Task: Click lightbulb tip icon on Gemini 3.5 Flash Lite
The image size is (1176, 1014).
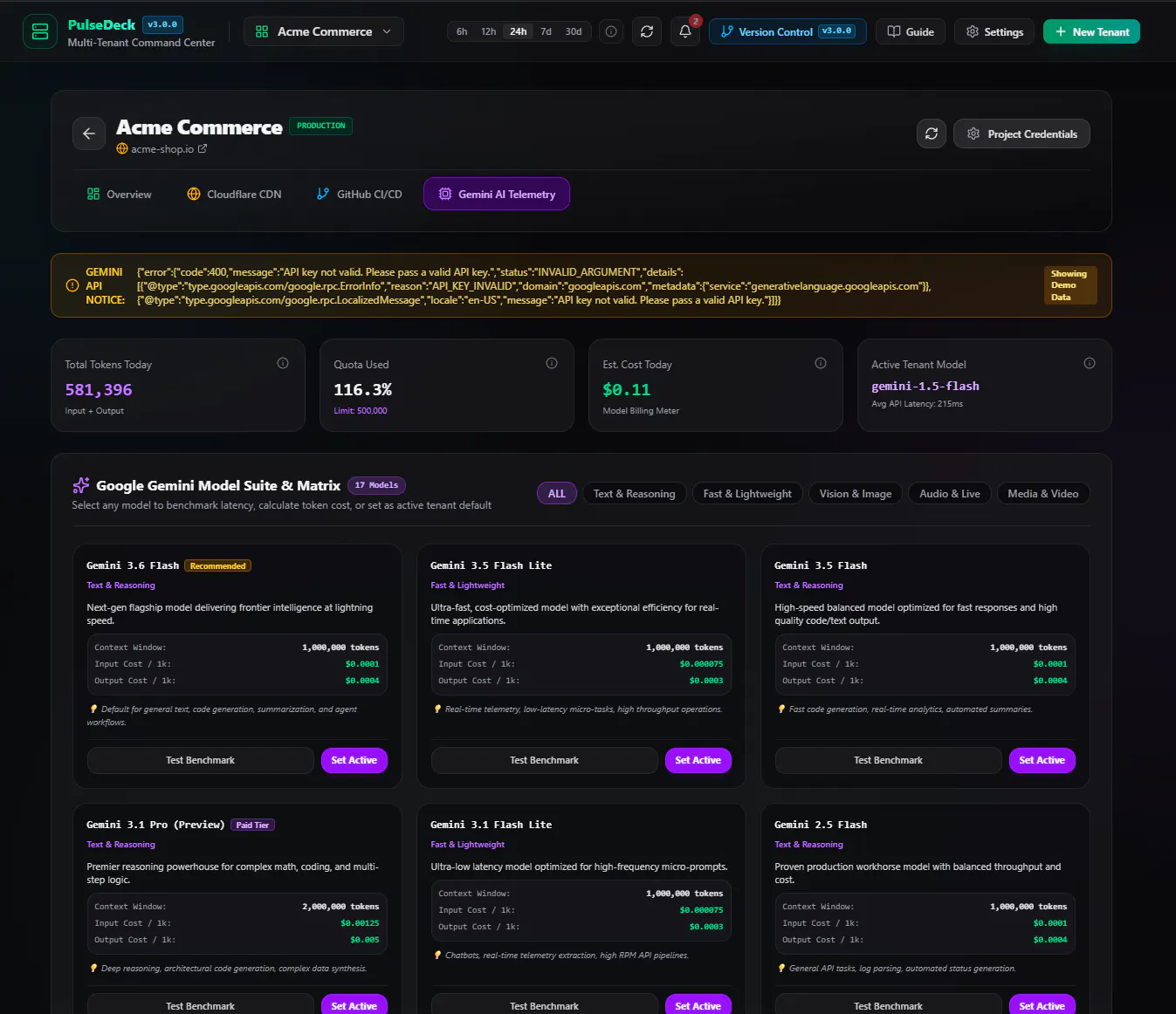Action: (437, 709)
